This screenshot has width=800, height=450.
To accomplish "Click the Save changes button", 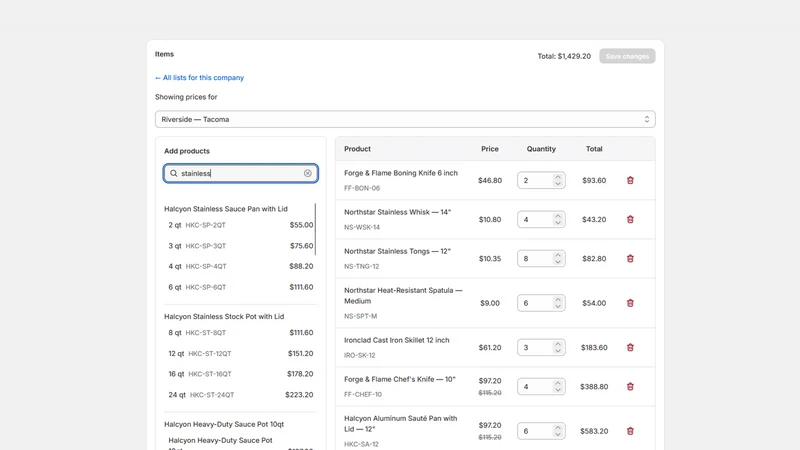I will point(627,56).
